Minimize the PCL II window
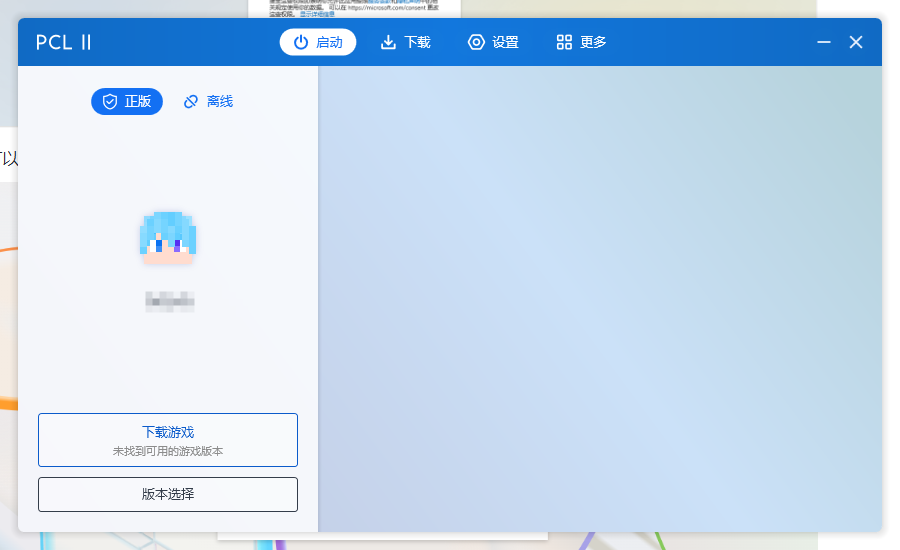This screenshot has width=900, height=550. click(824, 42)
